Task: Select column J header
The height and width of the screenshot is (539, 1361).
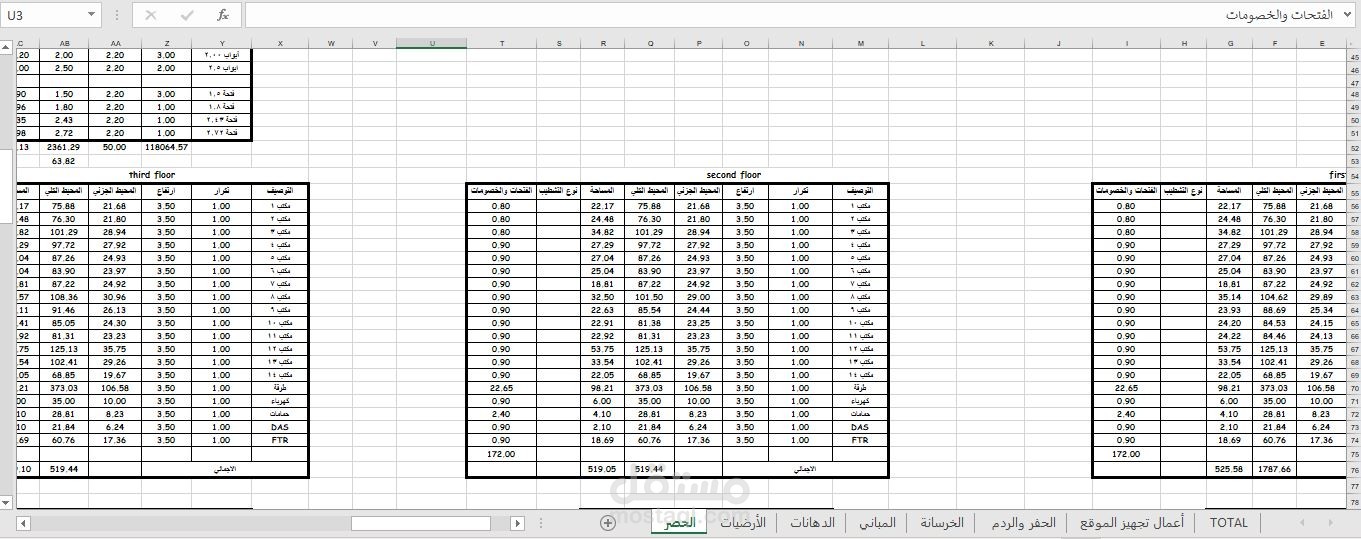Action: click(1058, 44)
